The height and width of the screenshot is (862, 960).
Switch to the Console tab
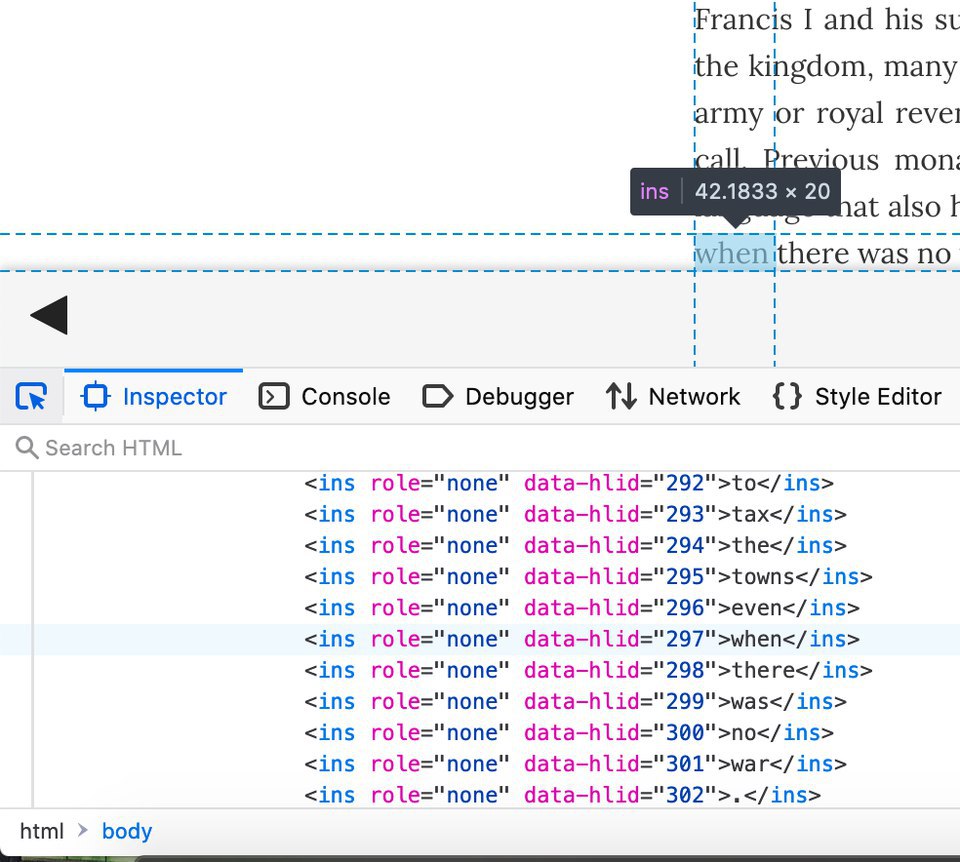324,396
